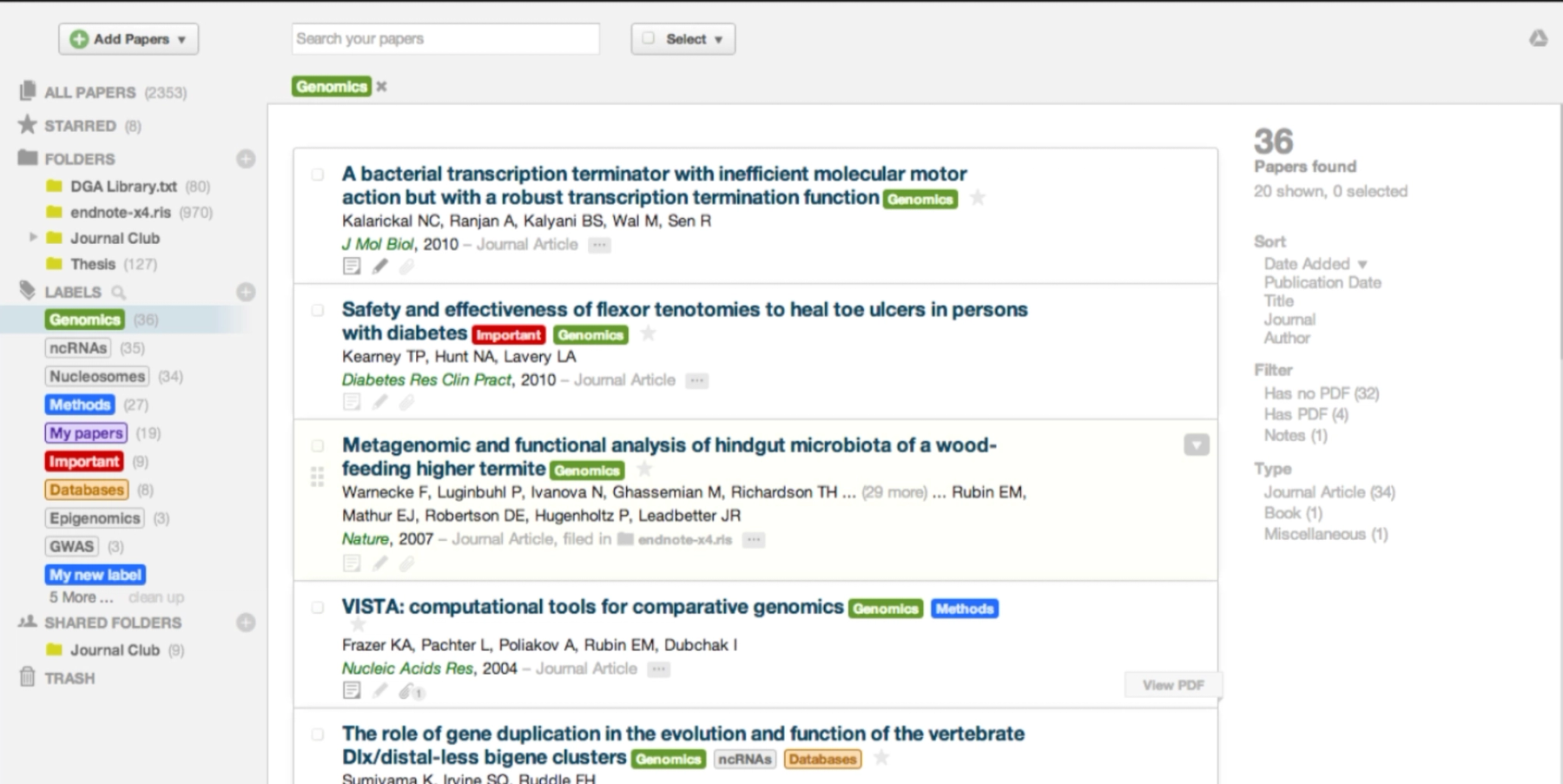Viewport: 1563px width, 784px height.
Task: Click paperclip for the Nature 2007 paper
Action: [x=406, y=563]
